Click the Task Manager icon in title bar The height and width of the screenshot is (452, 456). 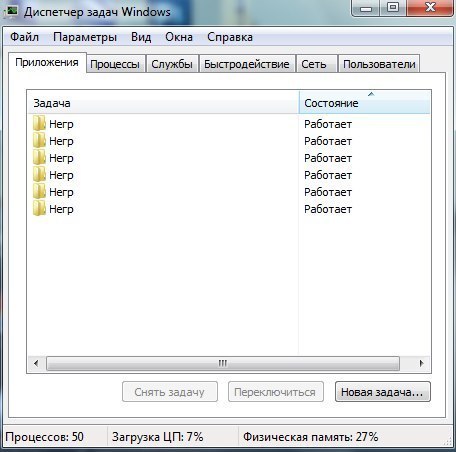click(12, 11)
